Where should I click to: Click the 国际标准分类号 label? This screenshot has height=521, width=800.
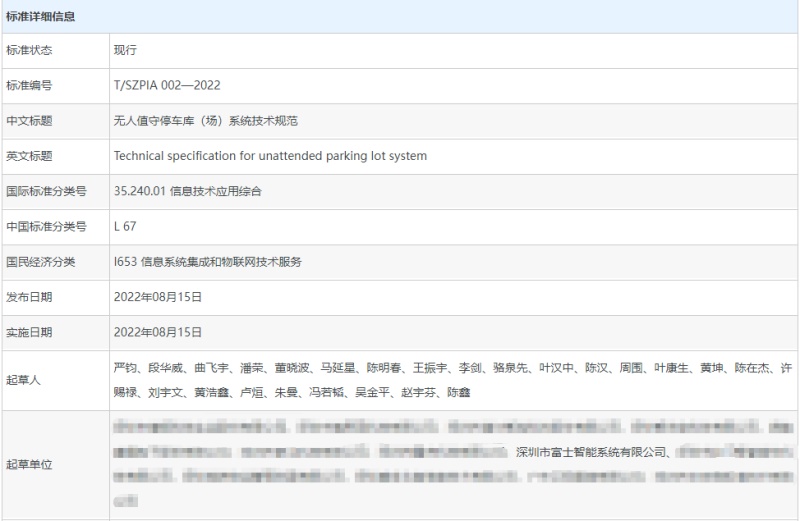tap(46, 191)
